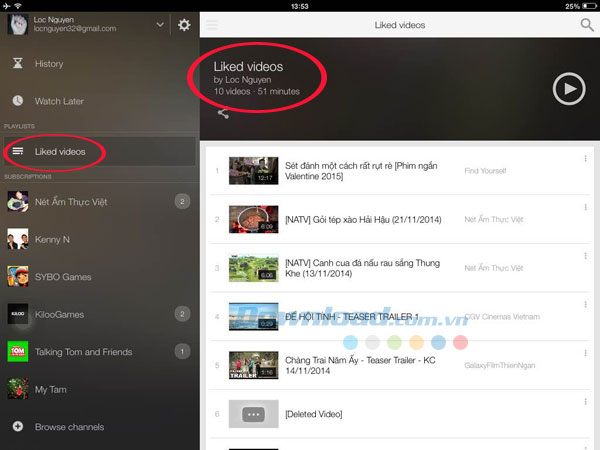Click the Wi-Fi icon in the status bar
This screenshot has height=450, width=600.
(x=18, y=6)
